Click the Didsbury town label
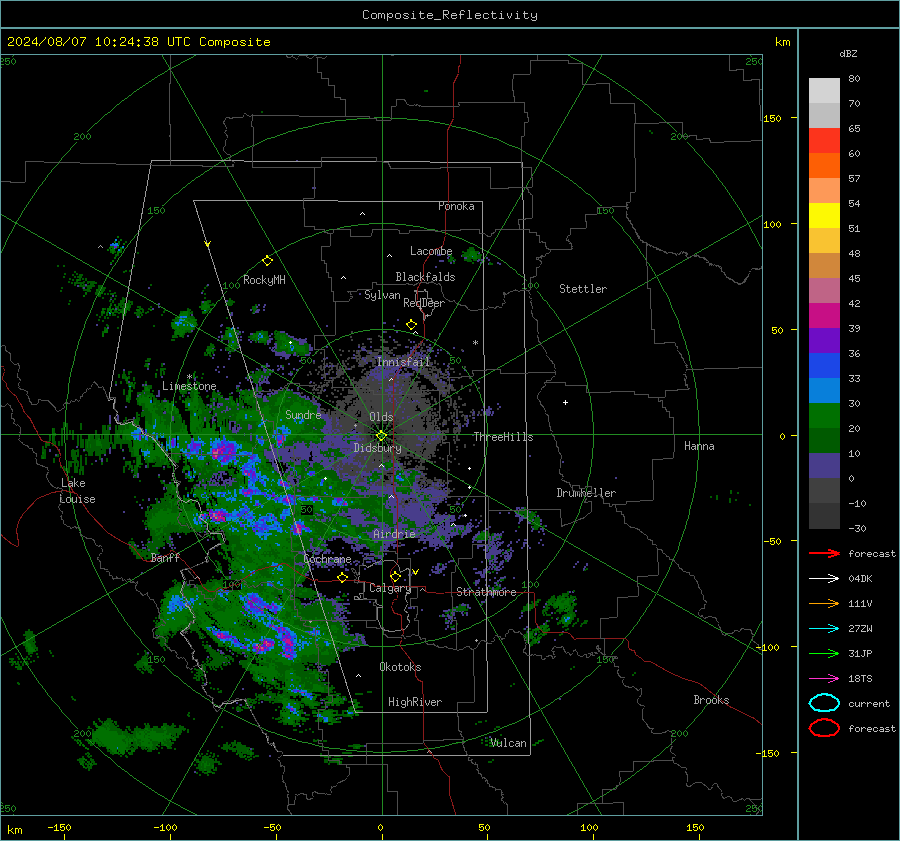 pyautogui.click(x=377, y=448)
